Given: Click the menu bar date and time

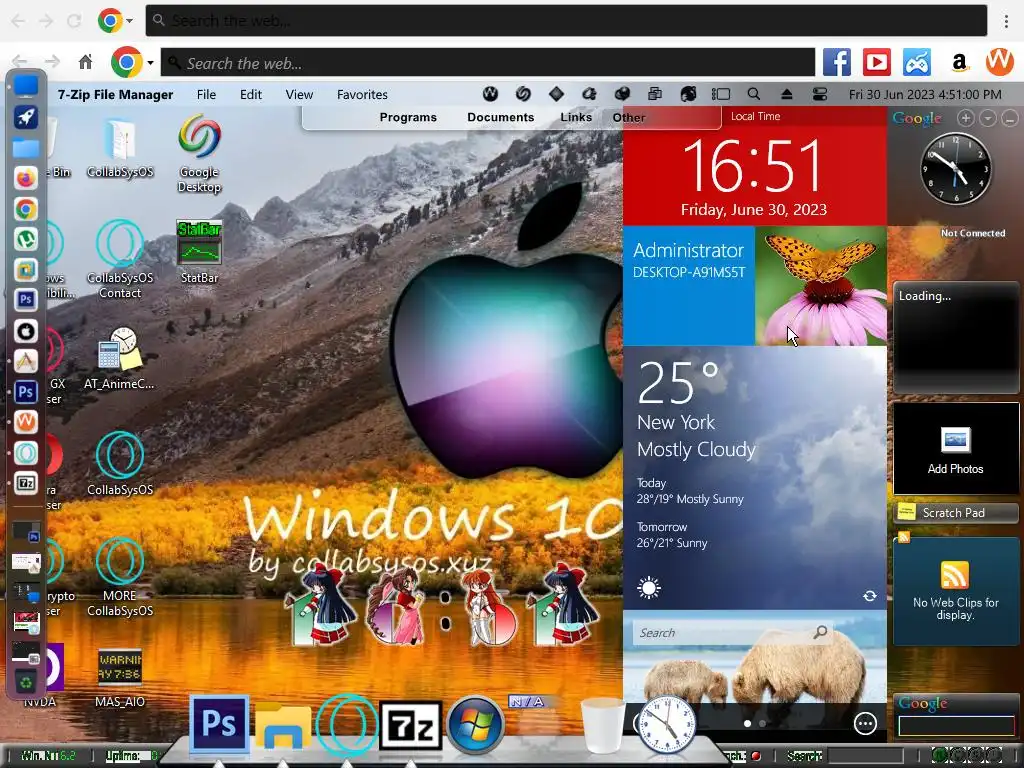Looking at the screenshot, I should point(925,94).
